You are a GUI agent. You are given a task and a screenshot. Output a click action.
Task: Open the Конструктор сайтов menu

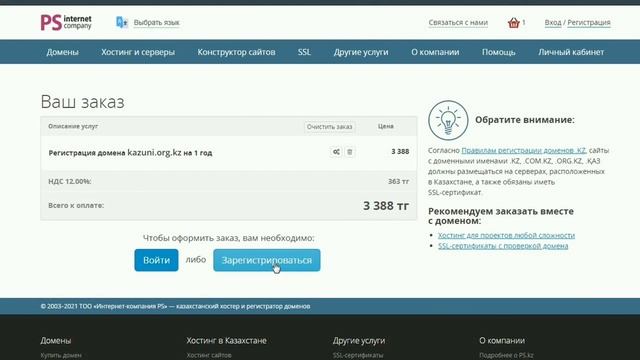point(236,52)
